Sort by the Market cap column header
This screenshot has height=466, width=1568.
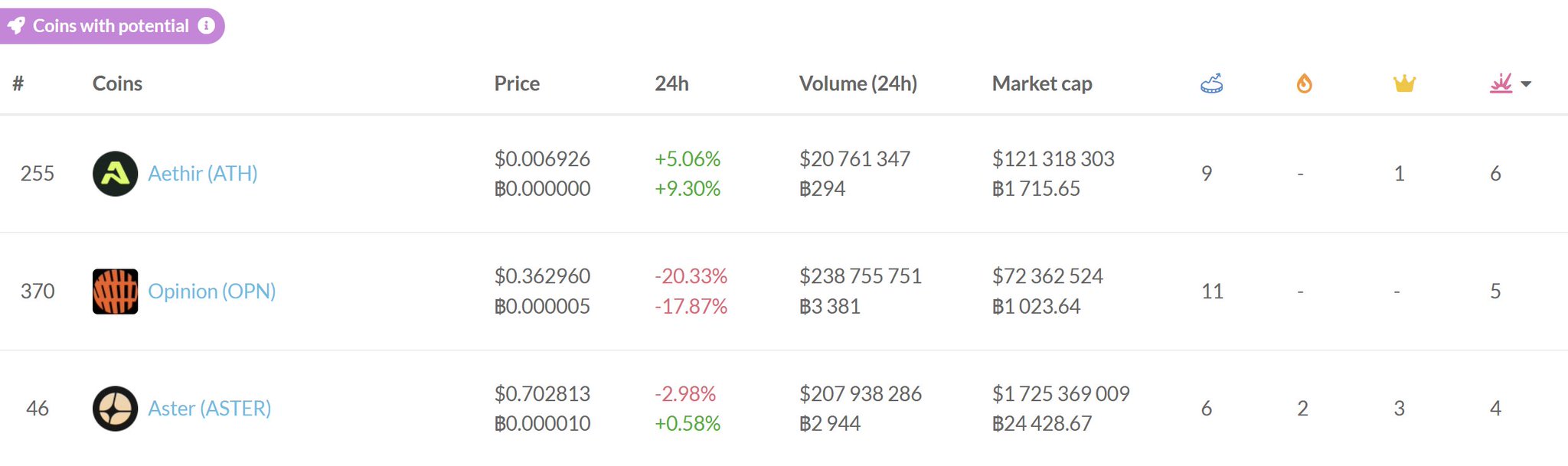click(1041, 83)
